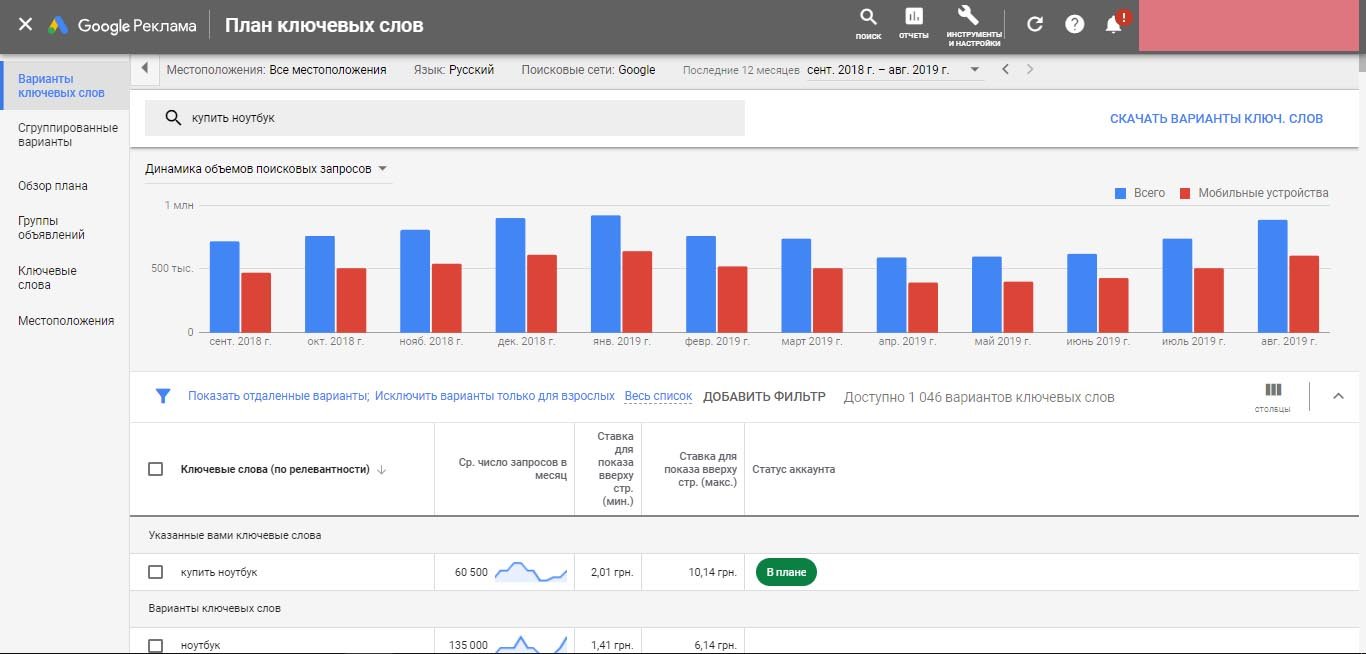Screen dimensions: 1366x654
Task: Click the '2,01 грн.' min bid cell
Action: click(x=612, y=572)
